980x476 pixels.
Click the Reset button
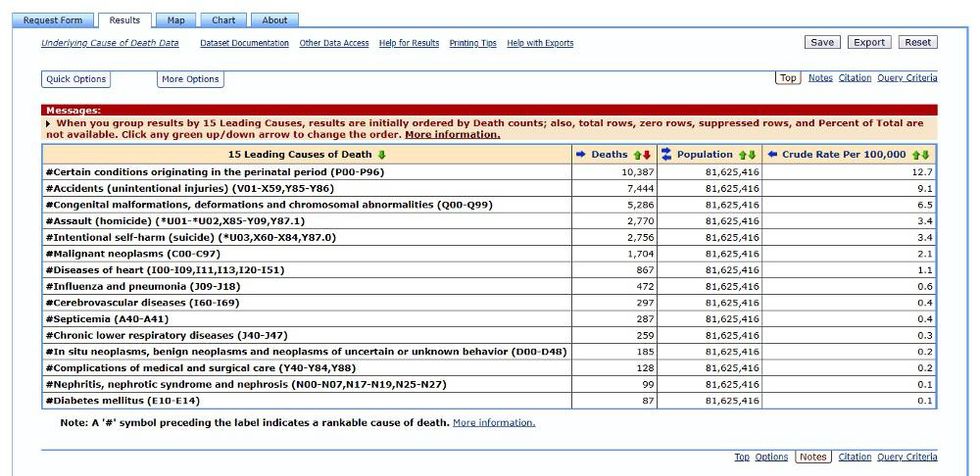coord(917,43)
